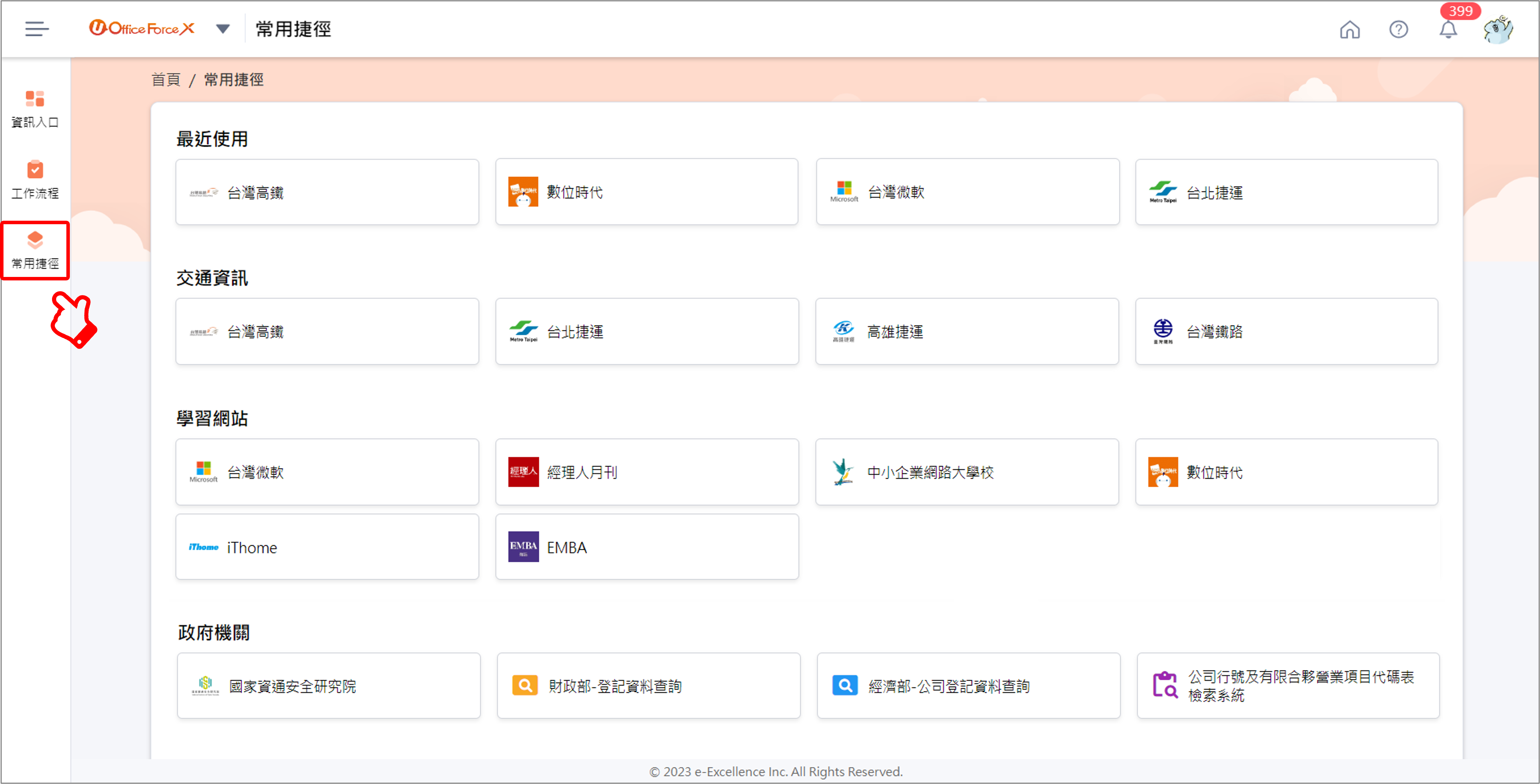Open 台灣微軟 card under 最近使用

[967, 192]
